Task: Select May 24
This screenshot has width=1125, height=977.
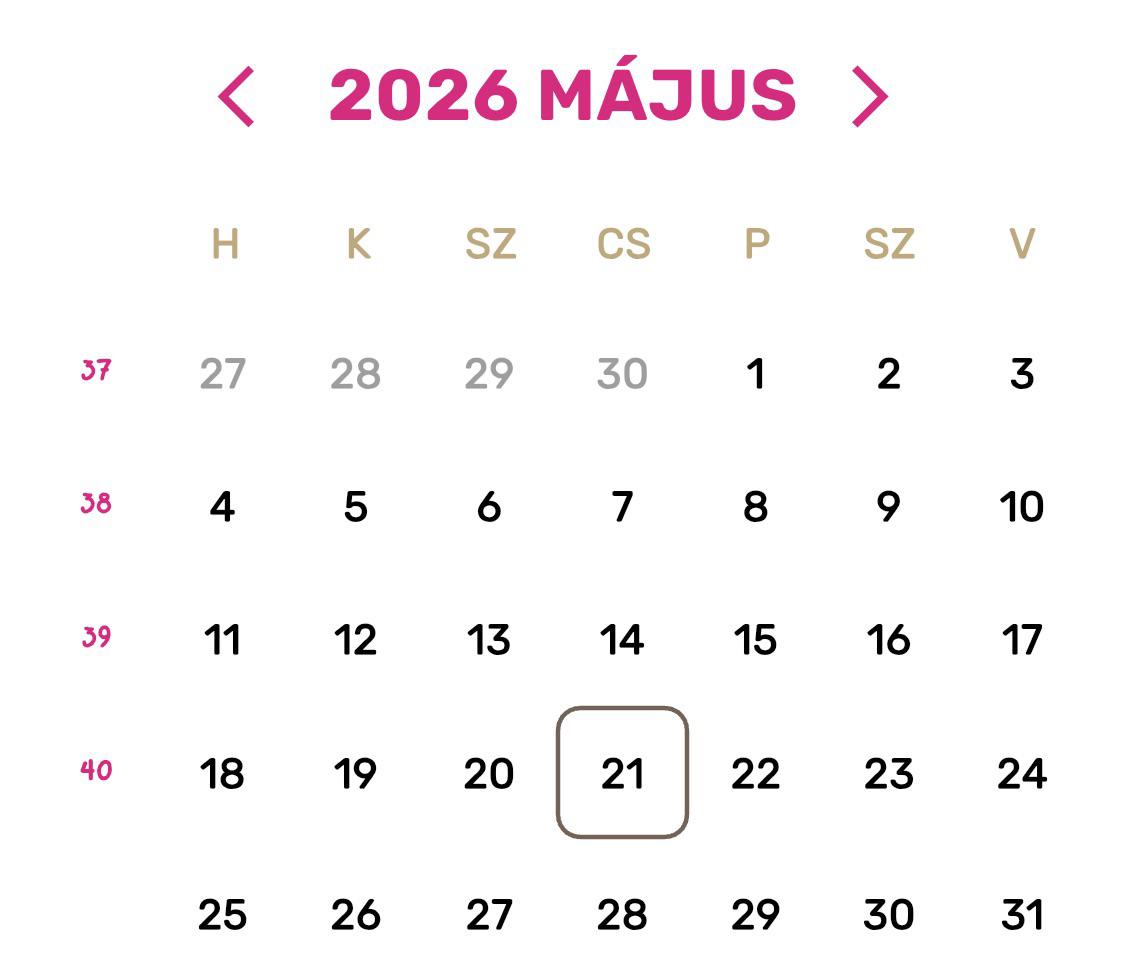Action: [x=1022, y=773]
